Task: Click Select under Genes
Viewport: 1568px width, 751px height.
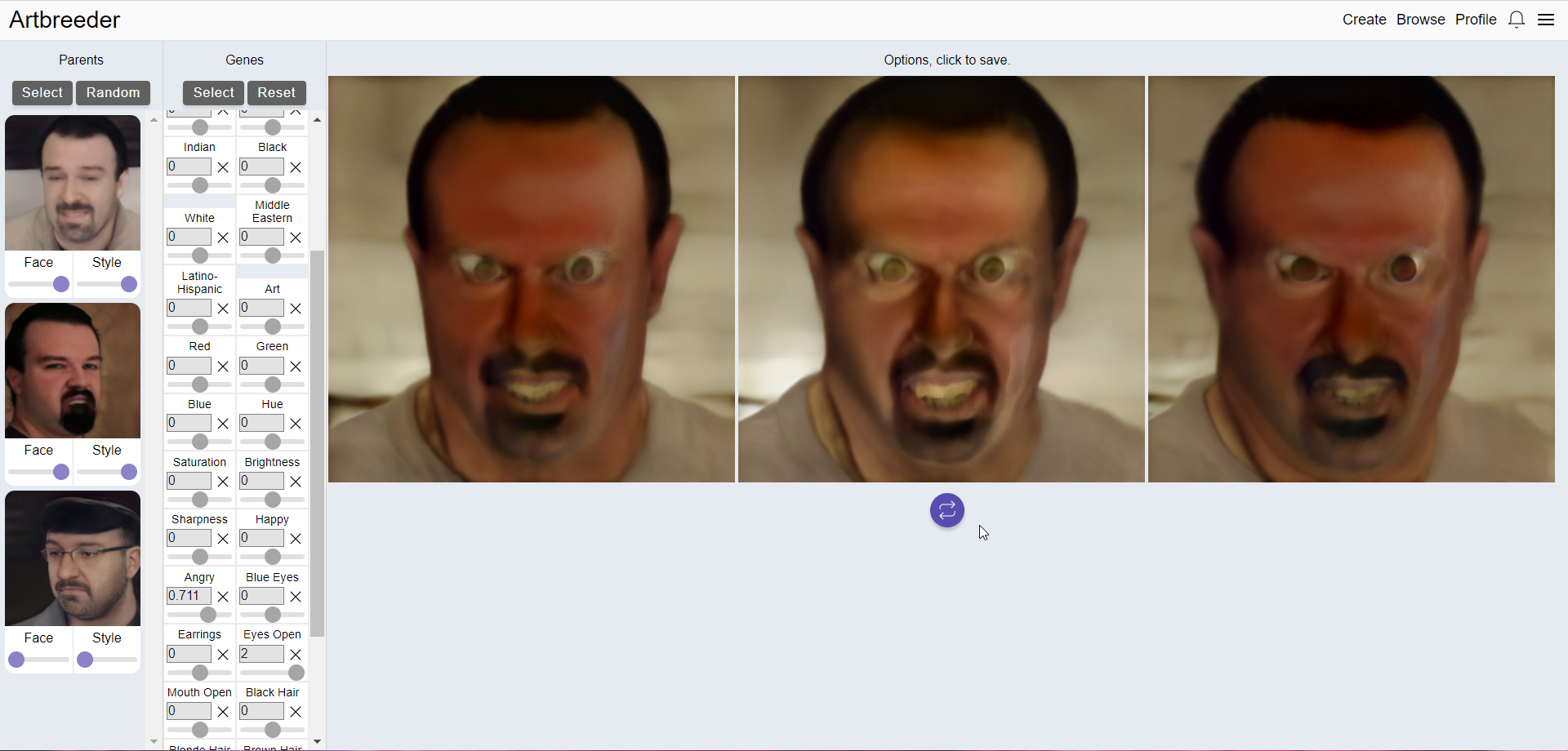Action: (214, 93)
